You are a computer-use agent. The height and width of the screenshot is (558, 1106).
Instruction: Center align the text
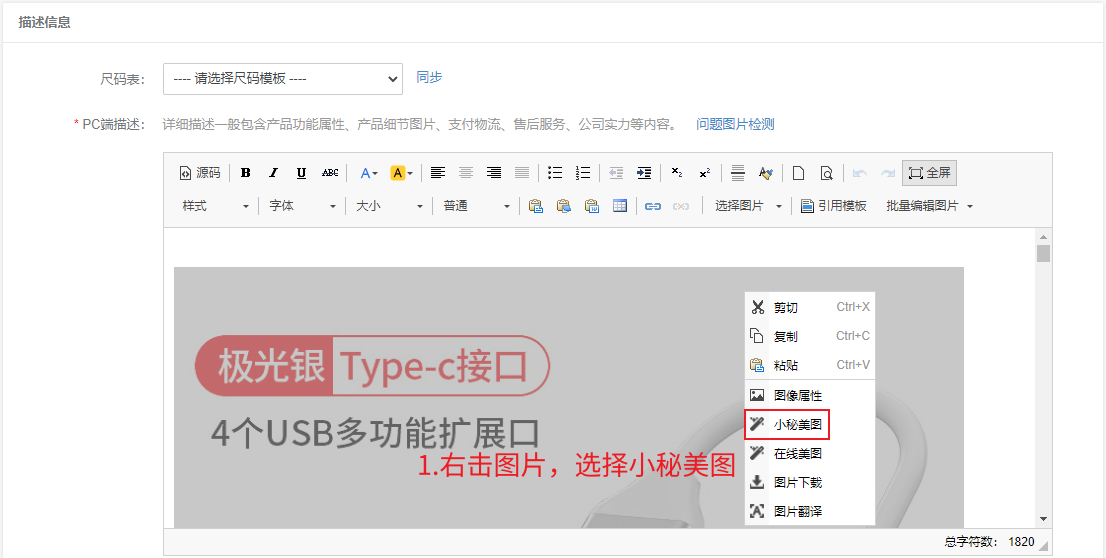point(466,173)
